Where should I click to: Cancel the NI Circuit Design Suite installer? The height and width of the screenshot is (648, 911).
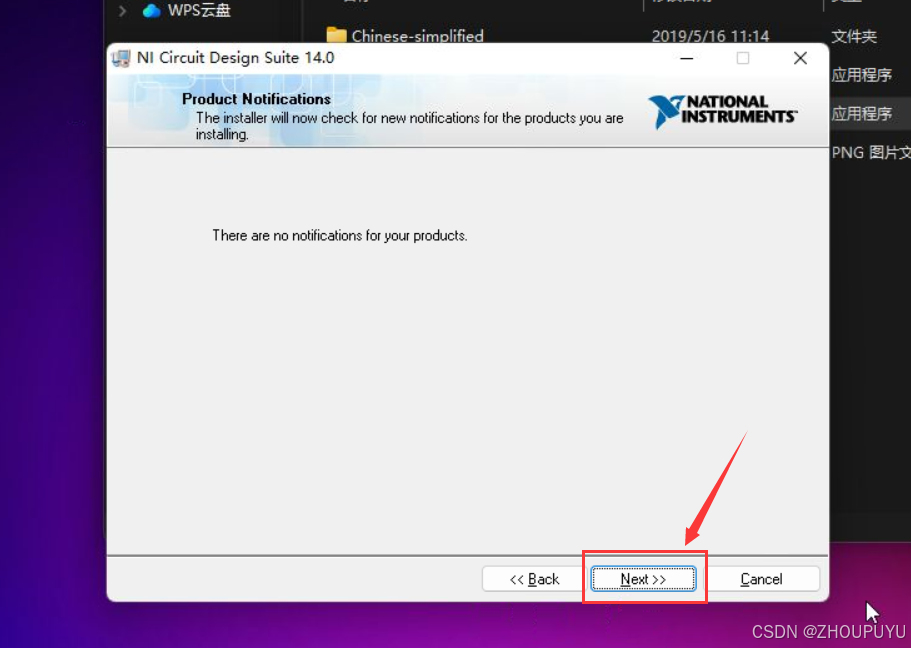pos(761,579)
